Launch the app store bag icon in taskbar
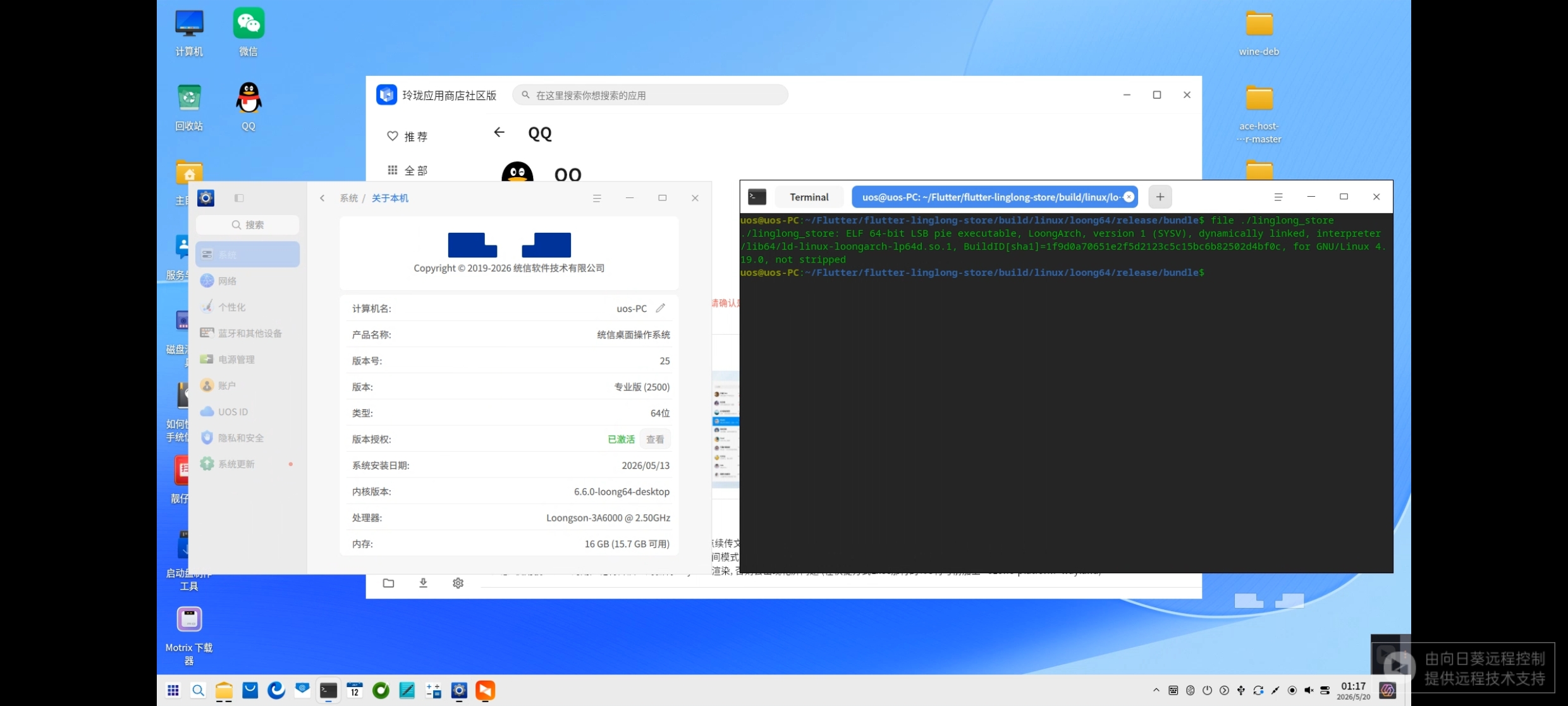The width and height of the screenshot is (1568, 706). 250,690
